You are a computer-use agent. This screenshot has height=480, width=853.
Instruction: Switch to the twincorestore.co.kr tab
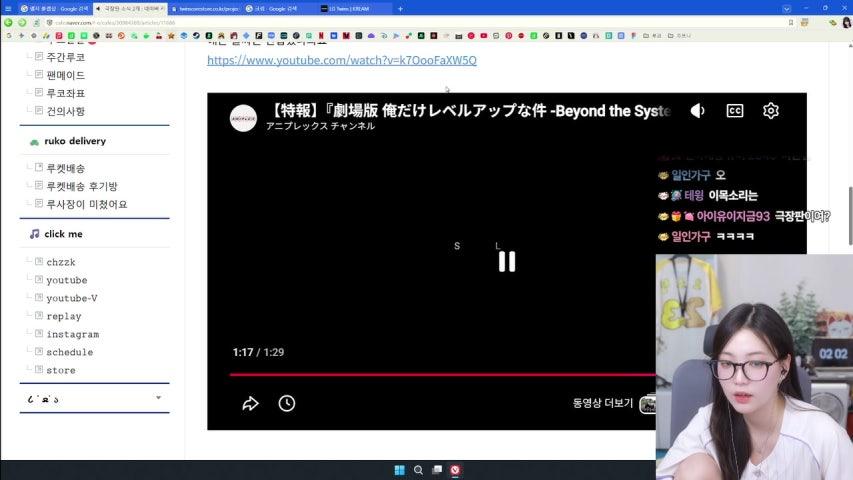coord(205,8)
